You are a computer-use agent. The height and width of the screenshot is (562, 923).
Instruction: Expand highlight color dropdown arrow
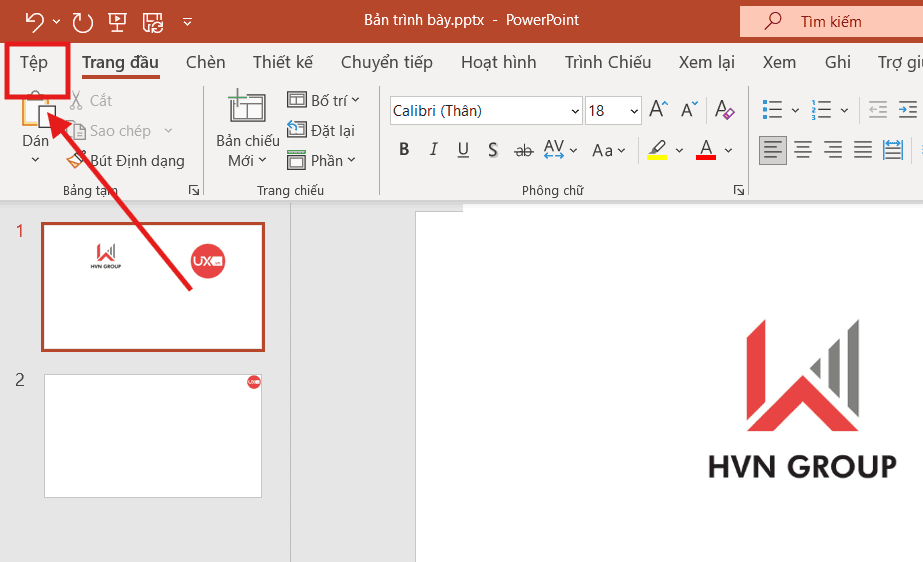679,151
